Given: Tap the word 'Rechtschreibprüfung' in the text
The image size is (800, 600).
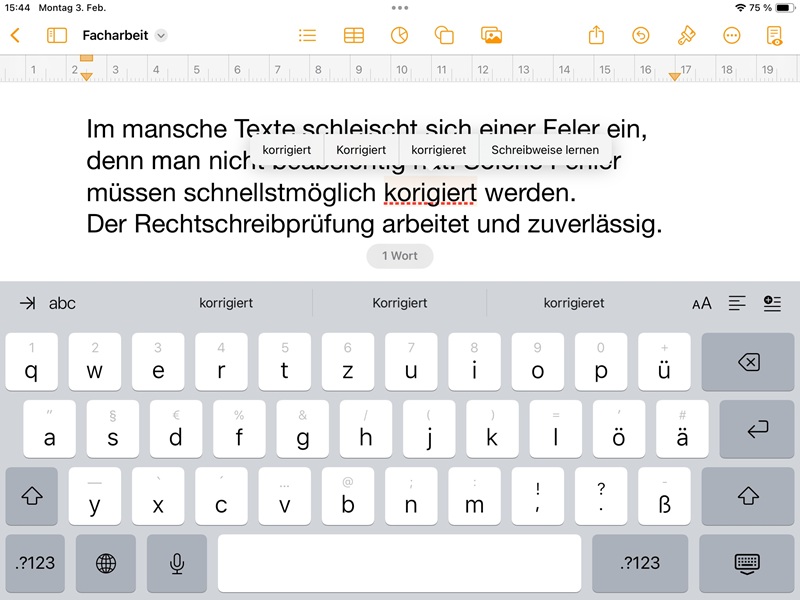Looking at the screenshot, I should tap(255, 224).
